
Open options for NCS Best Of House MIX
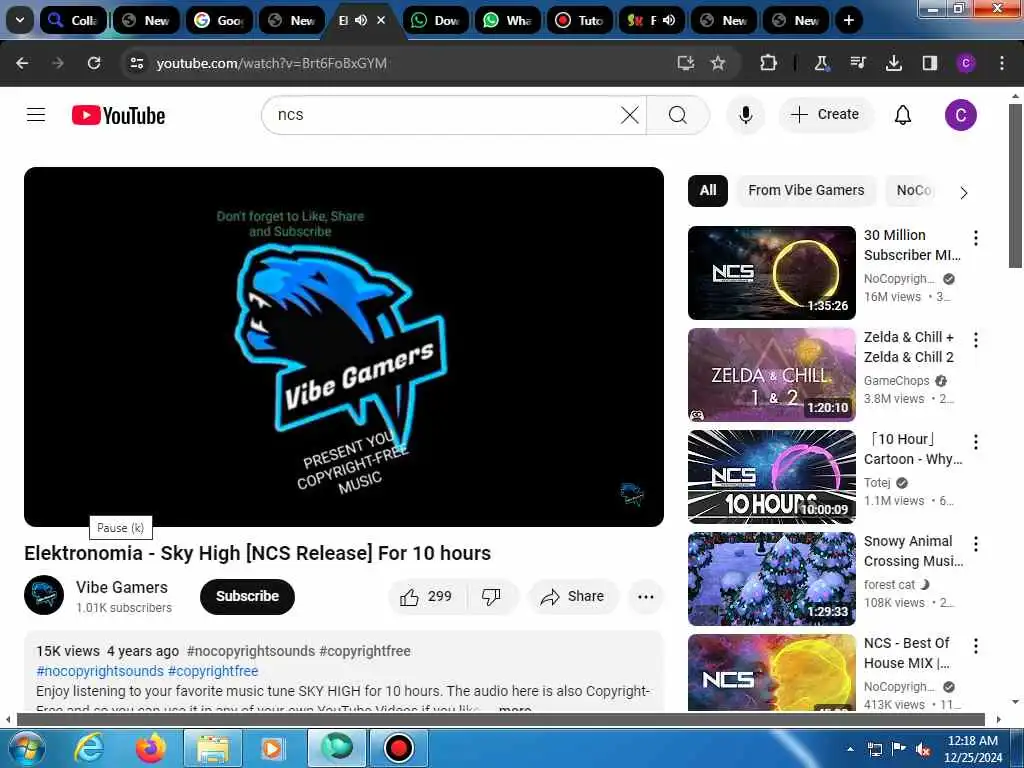(x=976, y=646)
